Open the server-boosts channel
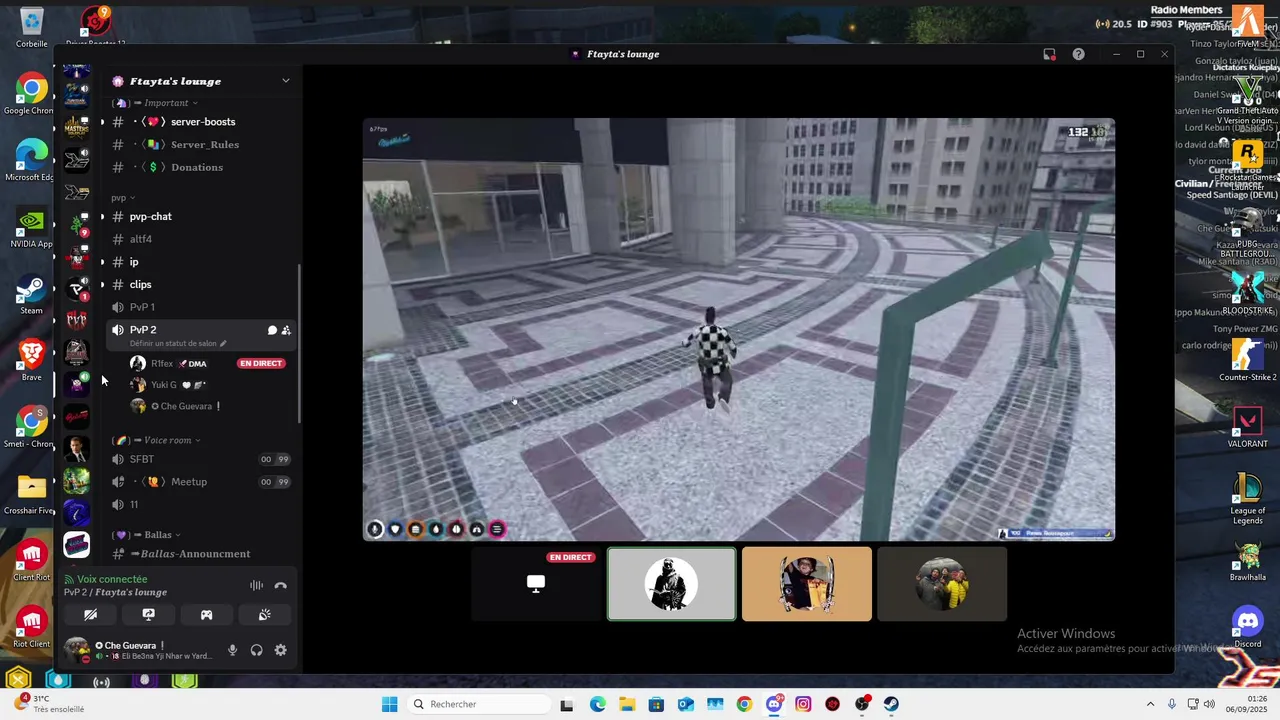Viewport: 1280px width, 720px height. pyautogui.click(x=201, y=122)
